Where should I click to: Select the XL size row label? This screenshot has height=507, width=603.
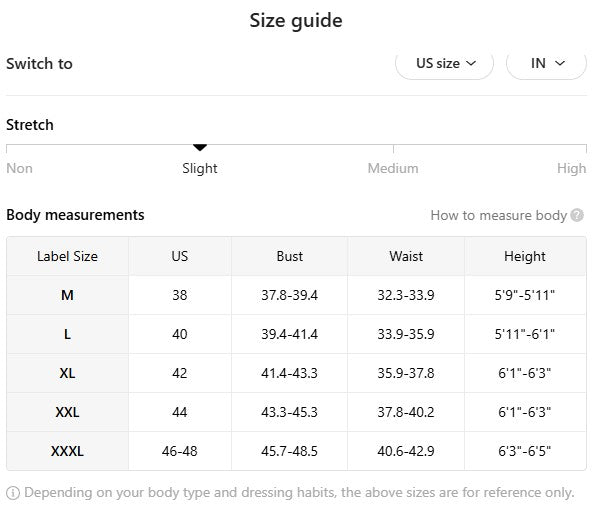coord(67,373)
